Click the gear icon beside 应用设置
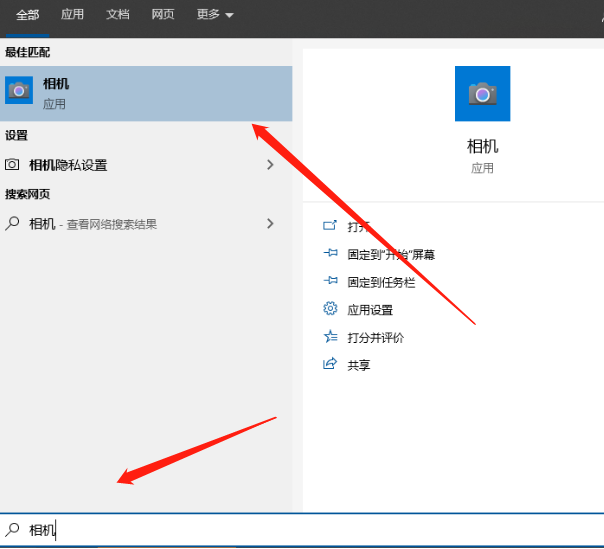The height and width of the screenshot is (549, 604). click(x=330, y=309)
